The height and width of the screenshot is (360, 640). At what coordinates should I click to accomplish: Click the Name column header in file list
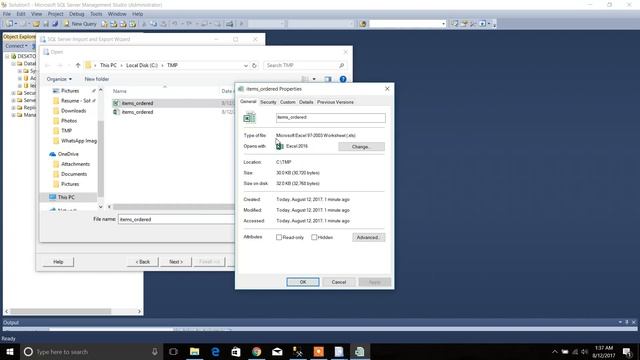[x=120, y=91]
